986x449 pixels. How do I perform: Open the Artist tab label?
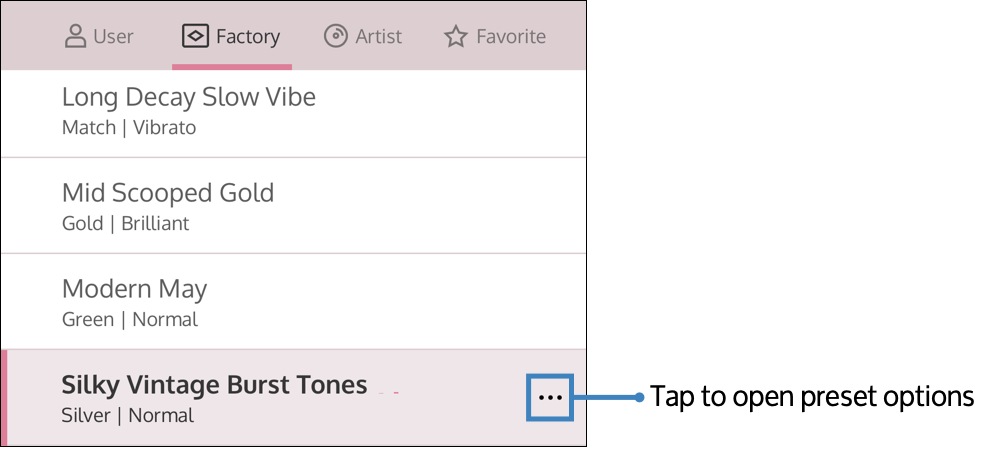(379, 37)
